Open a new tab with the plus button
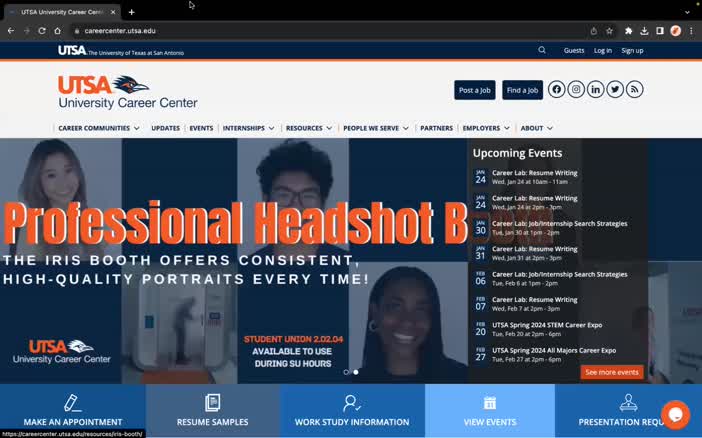This screenshot has height=438, width=702. tap(132, 12)
